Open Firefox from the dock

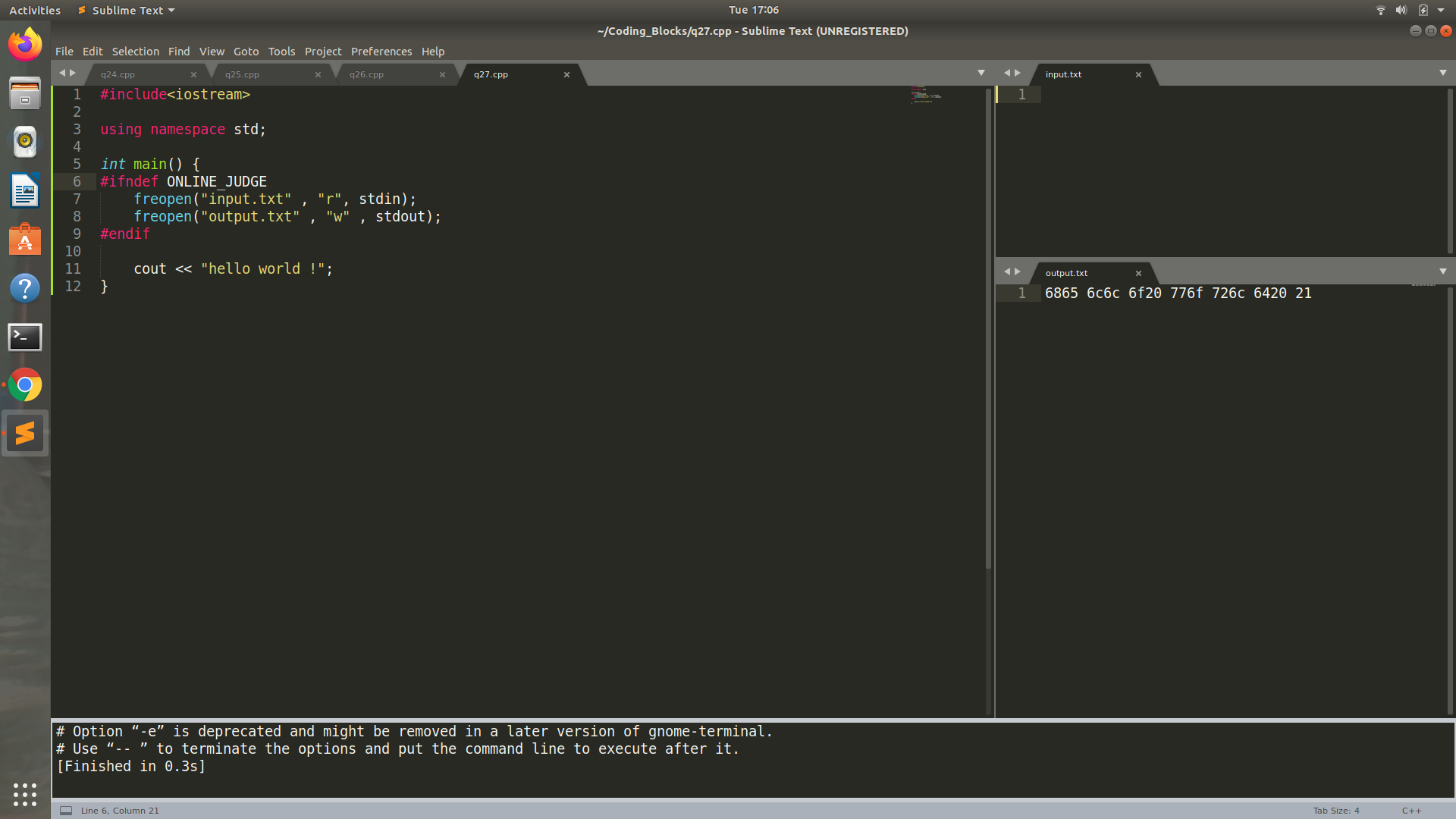coord(25,45)
